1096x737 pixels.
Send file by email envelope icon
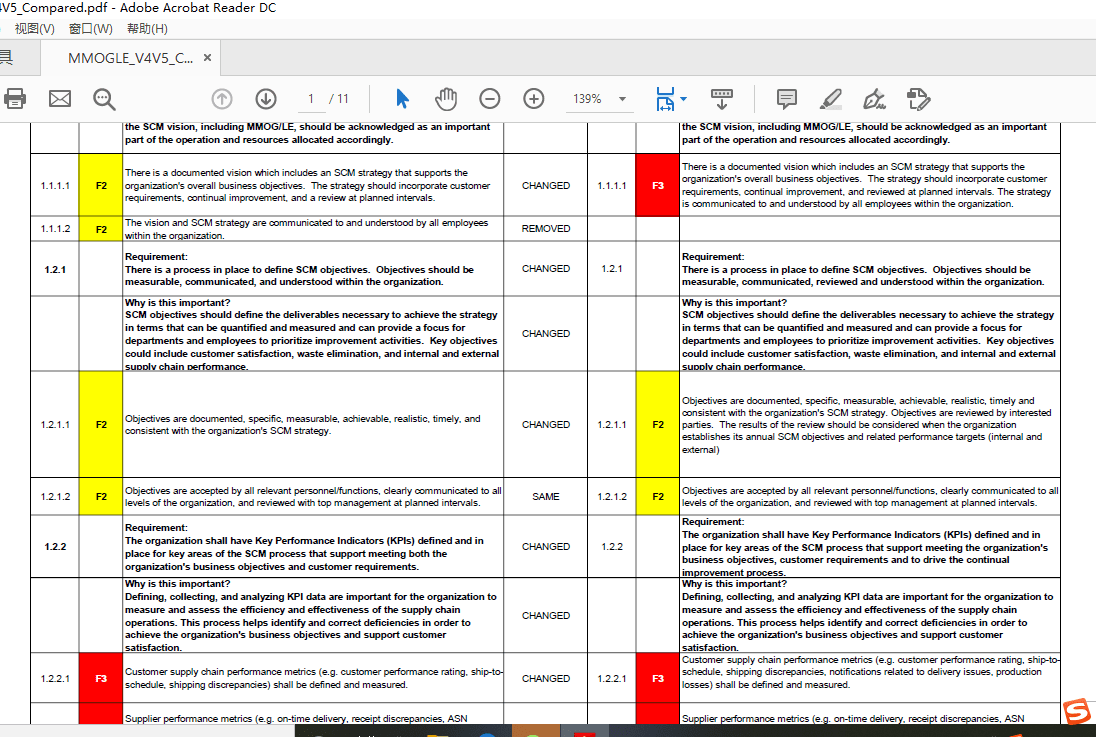[x=60, y=98]
